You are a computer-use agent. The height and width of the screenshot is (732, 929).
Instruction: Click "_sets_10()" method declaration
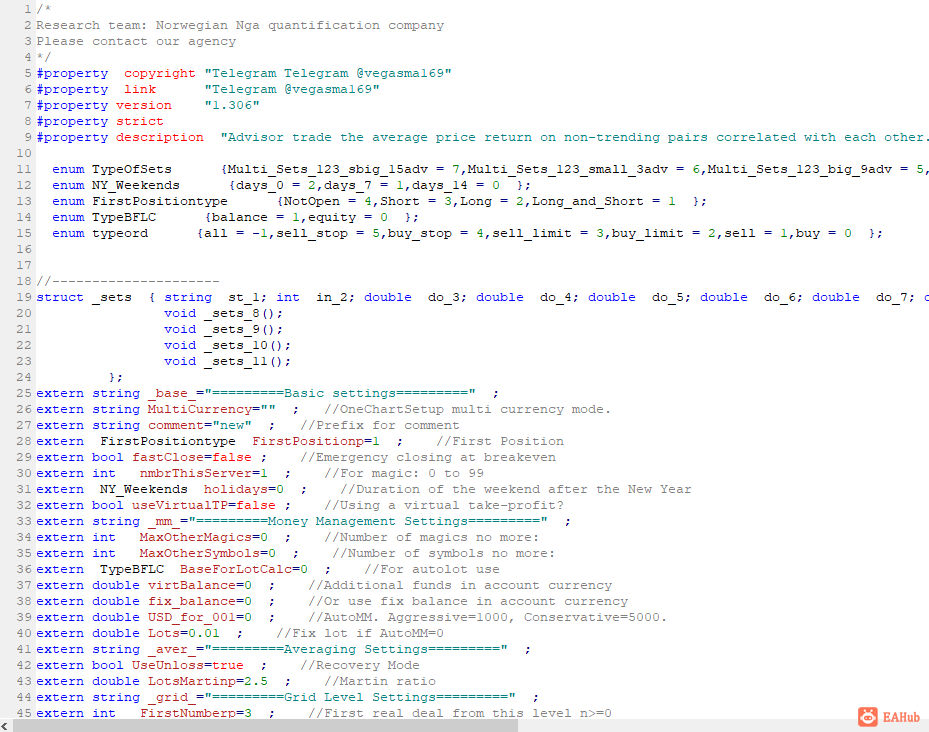tap(248, 345)
